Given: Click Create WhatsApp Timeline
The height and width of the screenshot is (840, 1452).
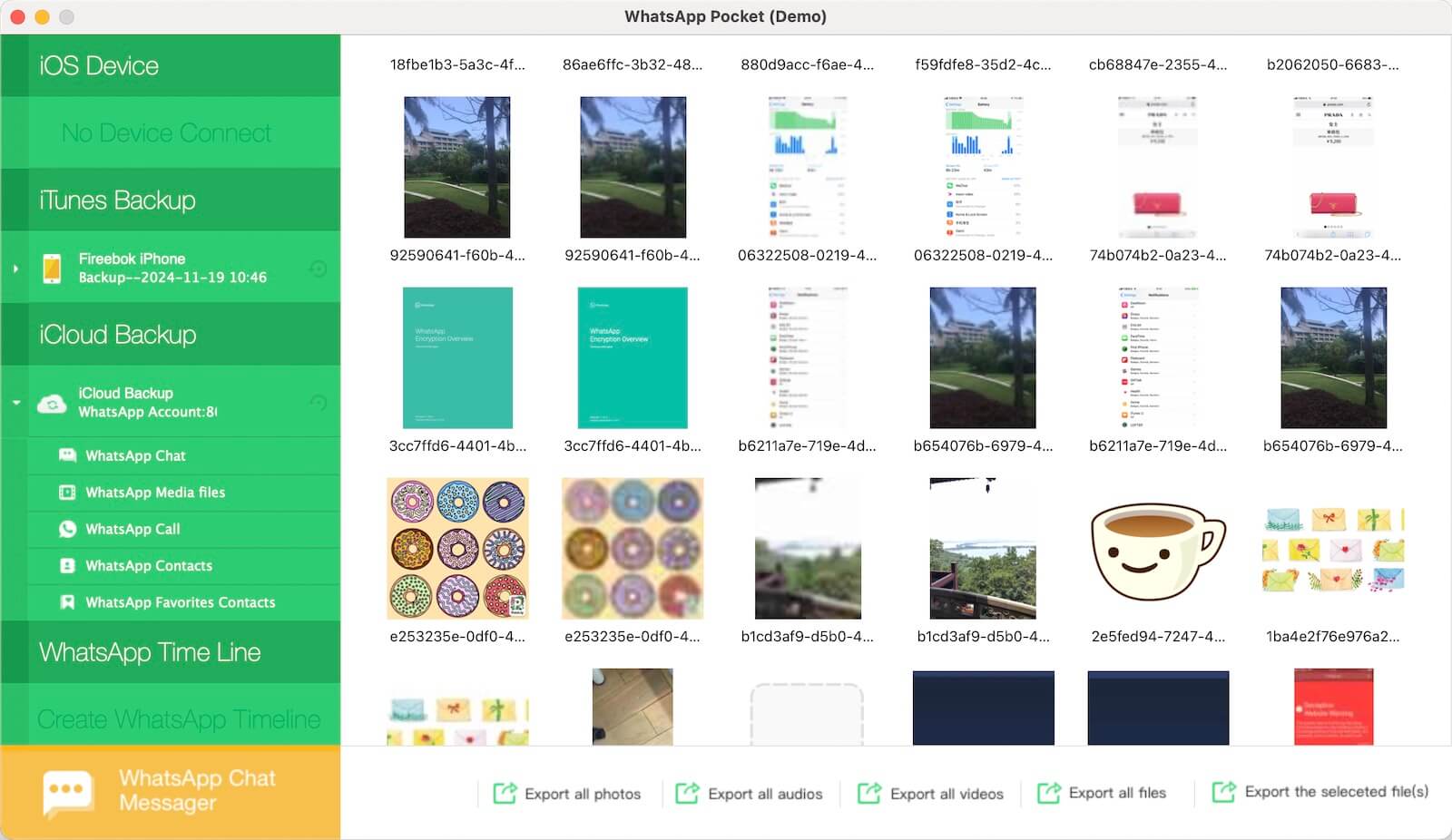Looking at the screenshot, I should [179, 719].
